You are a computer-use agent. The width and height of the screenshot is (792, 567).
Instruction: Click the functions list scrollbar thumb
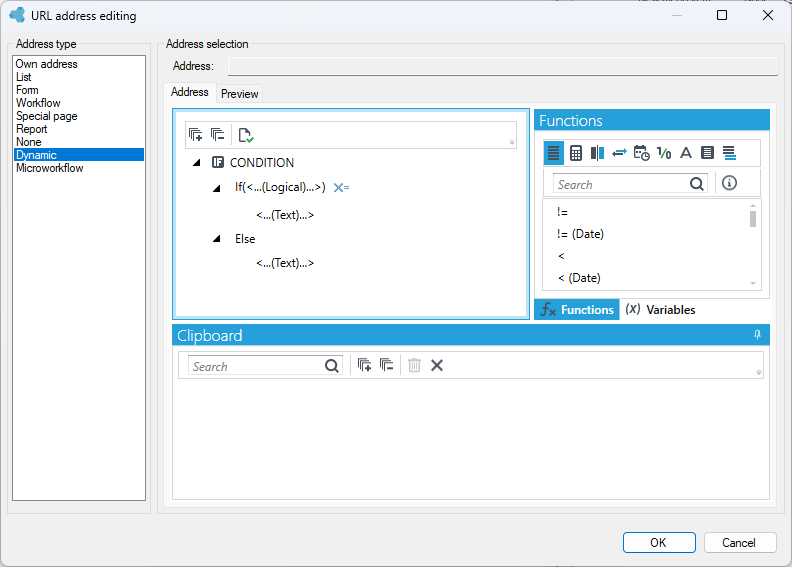coord(753,219)
